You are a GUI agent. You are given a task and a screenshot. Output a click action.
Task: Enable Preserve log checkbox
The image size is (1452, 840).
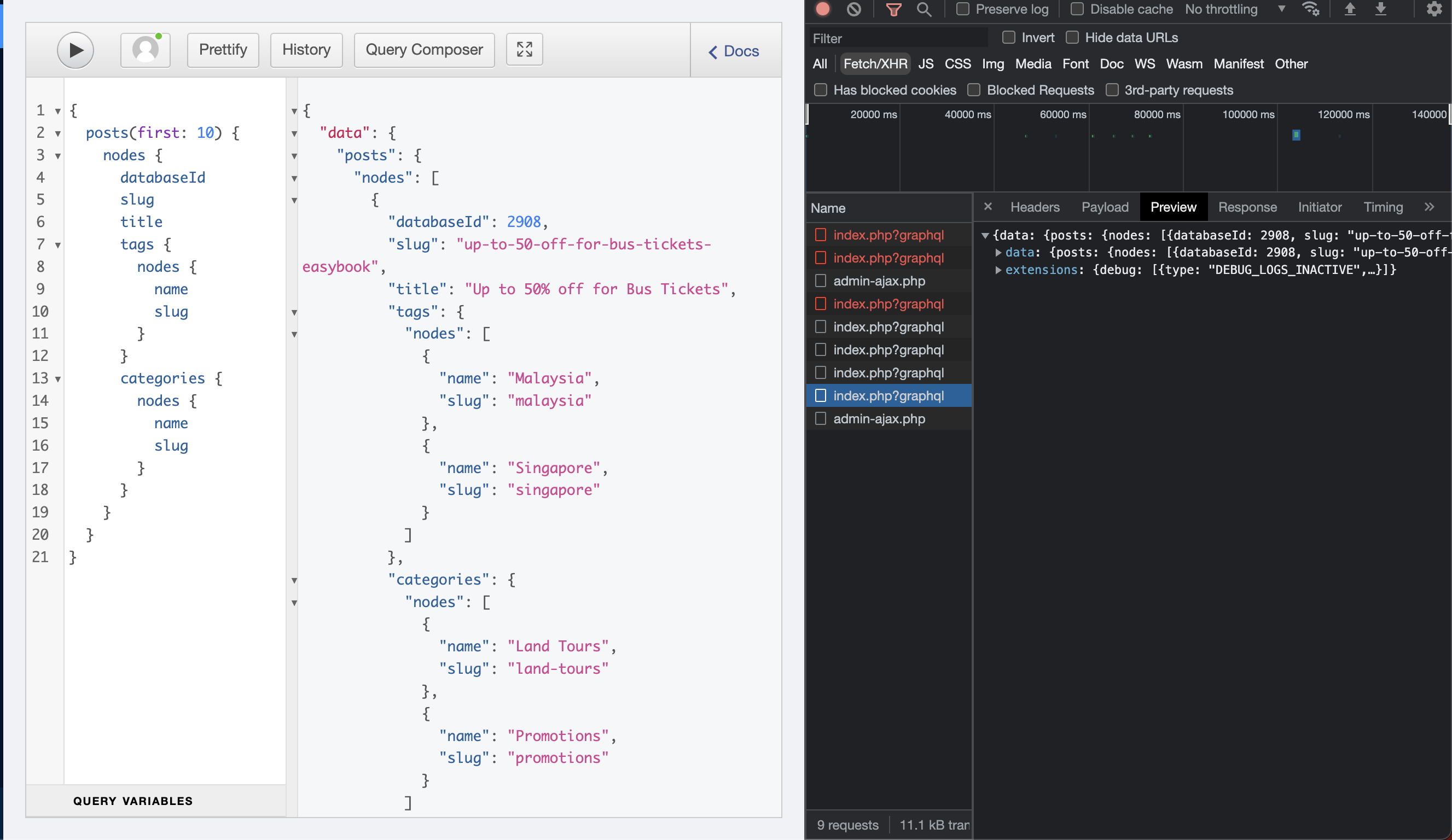tap(962, 9)
